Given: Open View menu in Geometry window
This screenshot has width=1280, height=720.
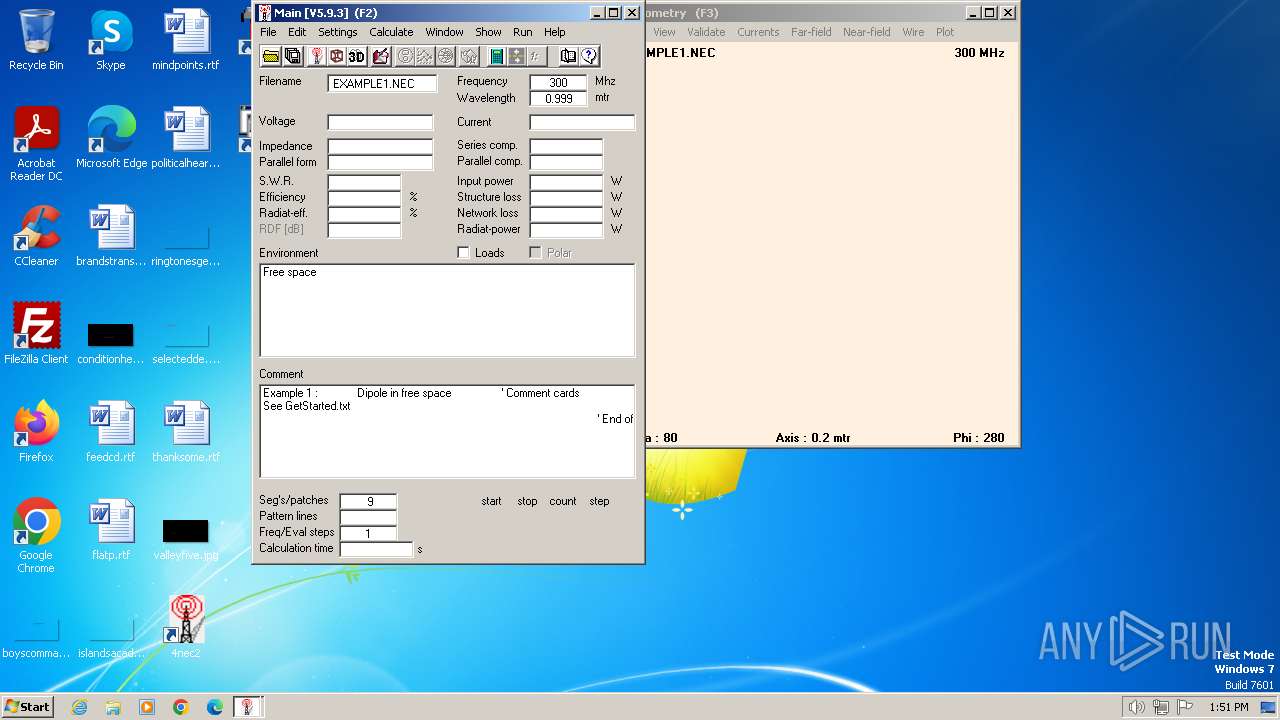Looking at the screenshot, I should click(664, 32).
